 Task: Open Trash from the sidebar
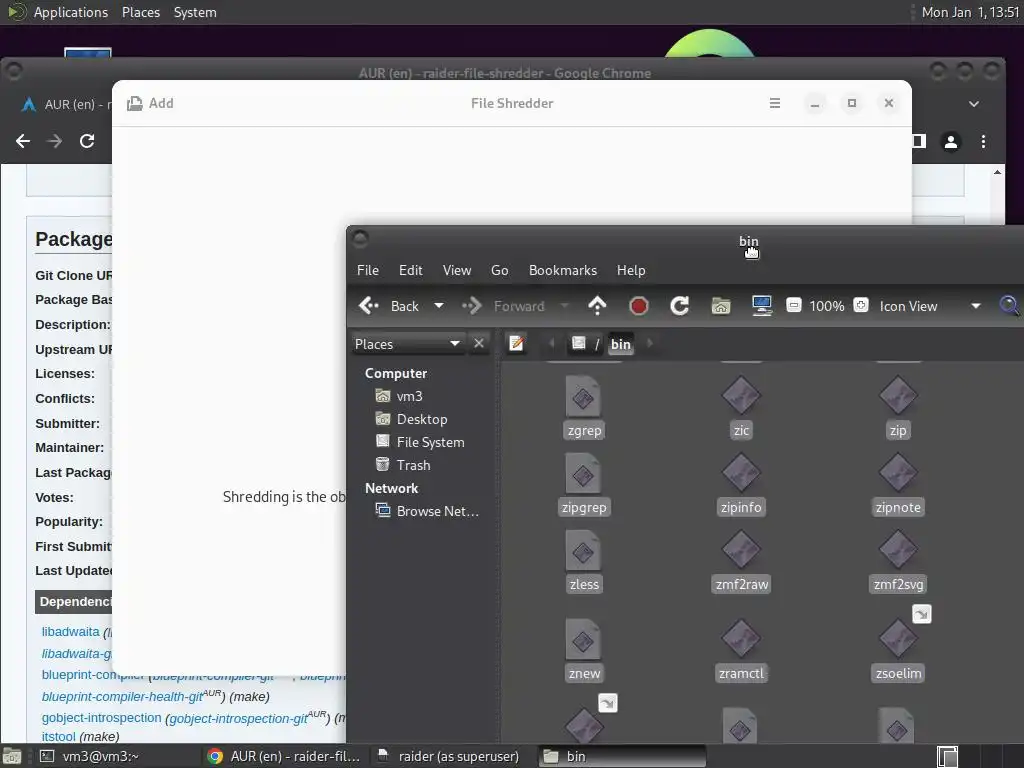tap(404, 465)
